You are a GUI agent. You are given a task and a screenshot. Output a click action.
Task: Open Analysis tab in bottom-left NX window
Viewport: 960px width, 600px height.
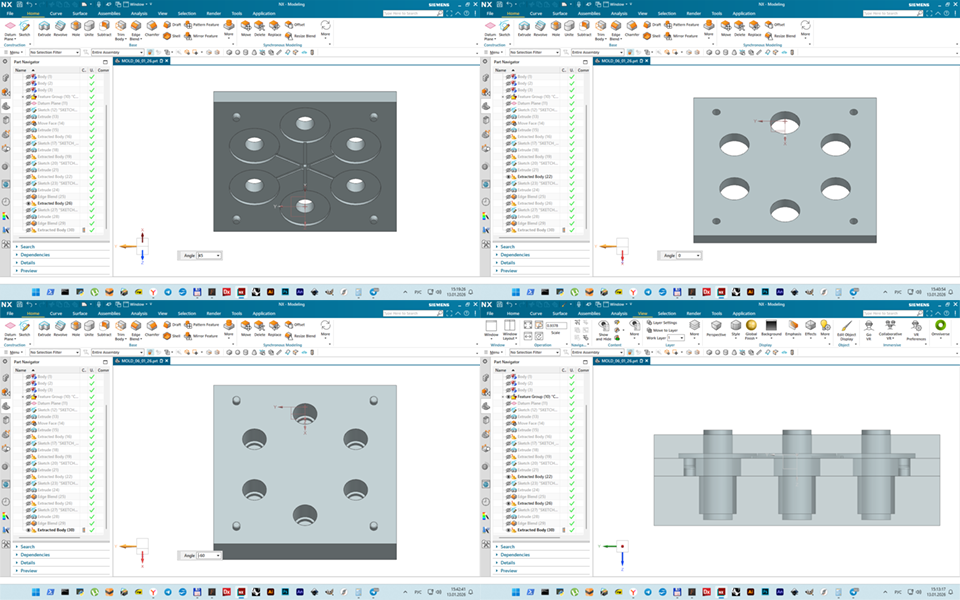[139, 313]
